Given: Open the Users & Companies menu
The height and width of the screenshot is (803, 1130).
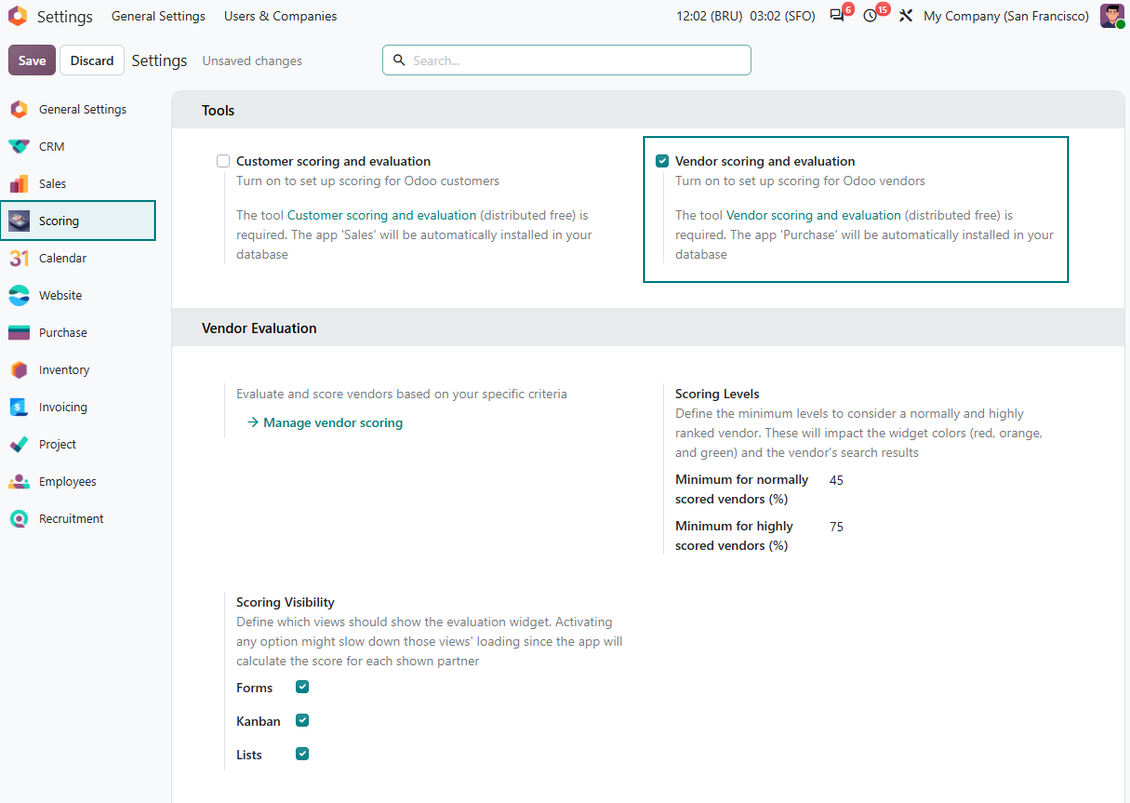Looking at the screenshot, I should [280, 16].
